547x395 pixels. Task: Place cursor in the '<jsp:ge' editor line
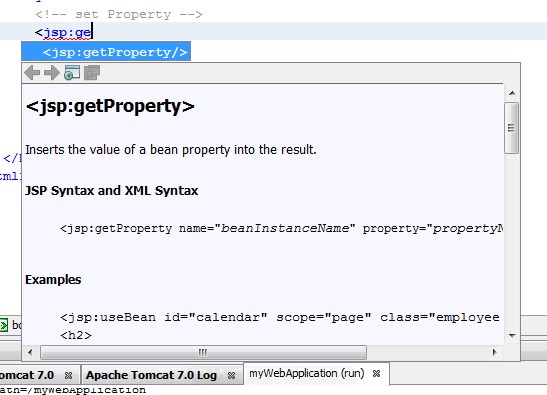coord(274,31)
